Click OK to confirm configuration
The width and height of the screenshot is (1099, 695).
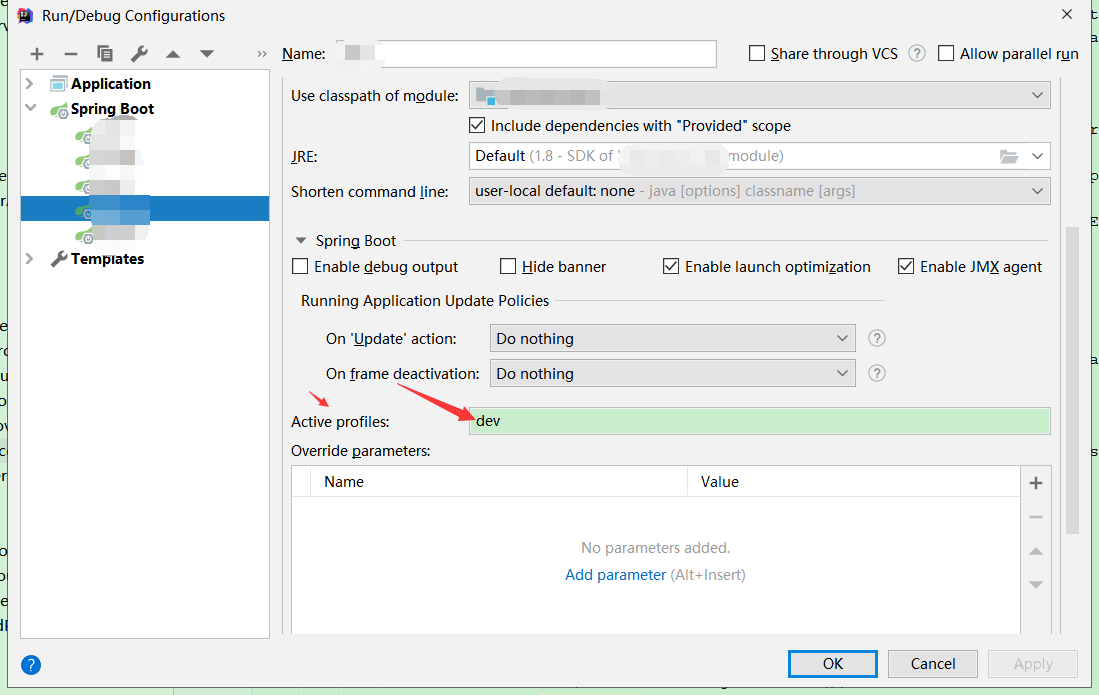(x=833, y=663)
